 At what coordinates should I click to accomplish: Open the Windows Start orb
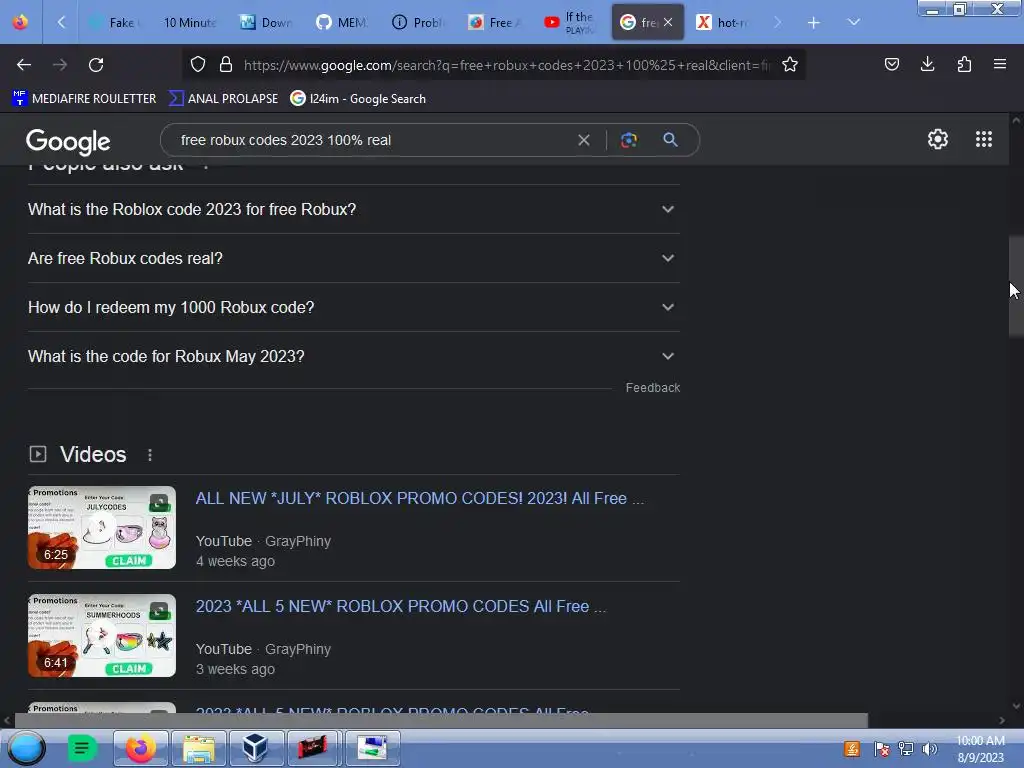click(x=26, y=748)
